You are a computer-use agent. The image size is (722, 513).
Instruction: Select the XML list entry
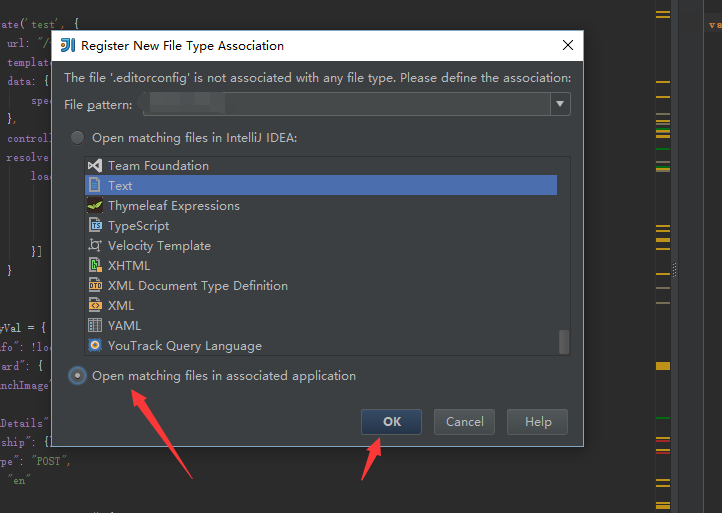point(321,305)
